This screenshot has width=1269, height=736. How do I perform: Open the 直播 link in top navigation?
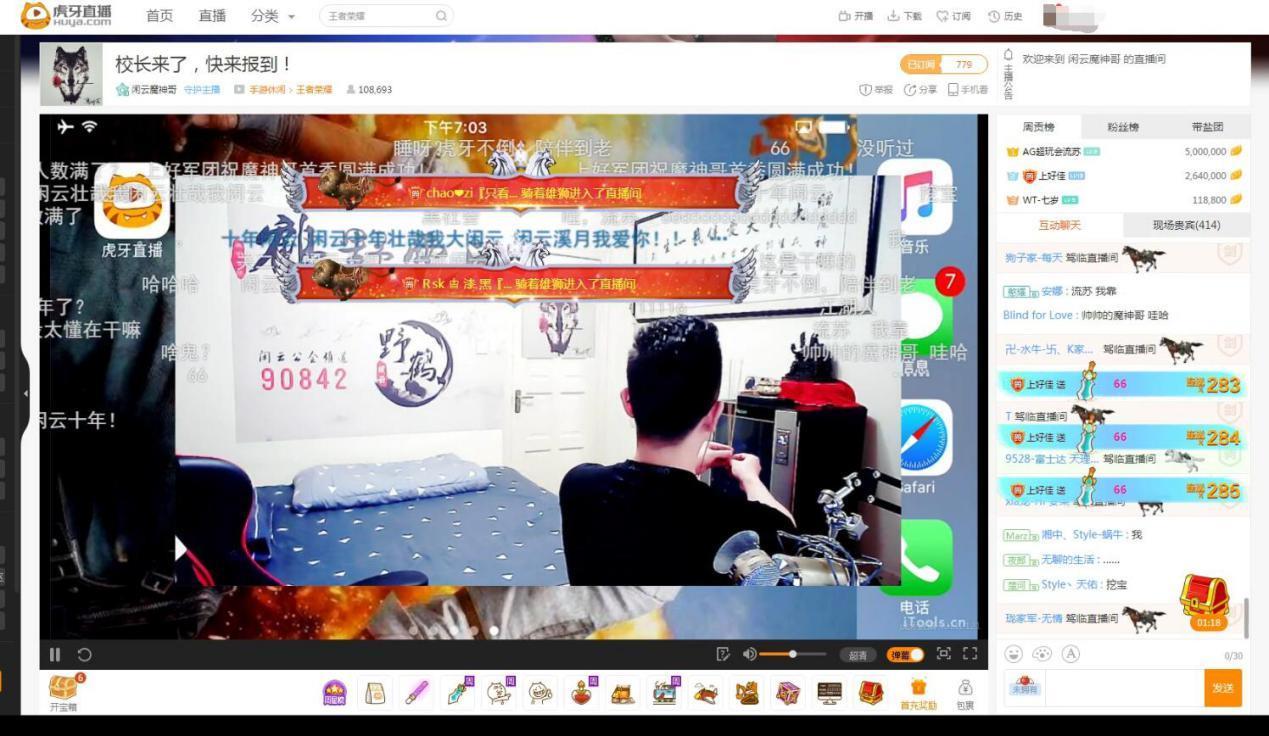pyautogui.click(x=212, y=16)
